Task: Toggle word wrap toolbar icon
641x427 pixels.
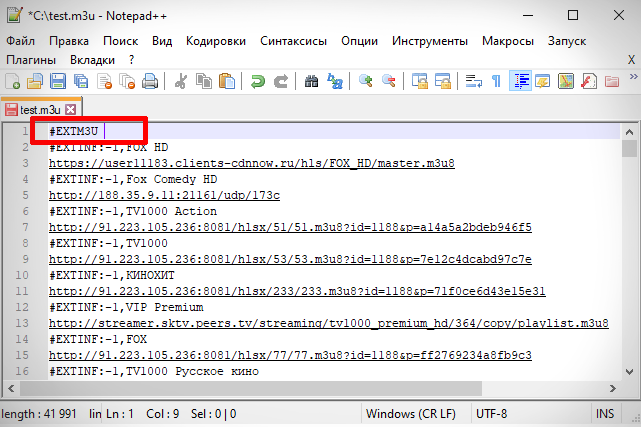Action: (473, 81)
